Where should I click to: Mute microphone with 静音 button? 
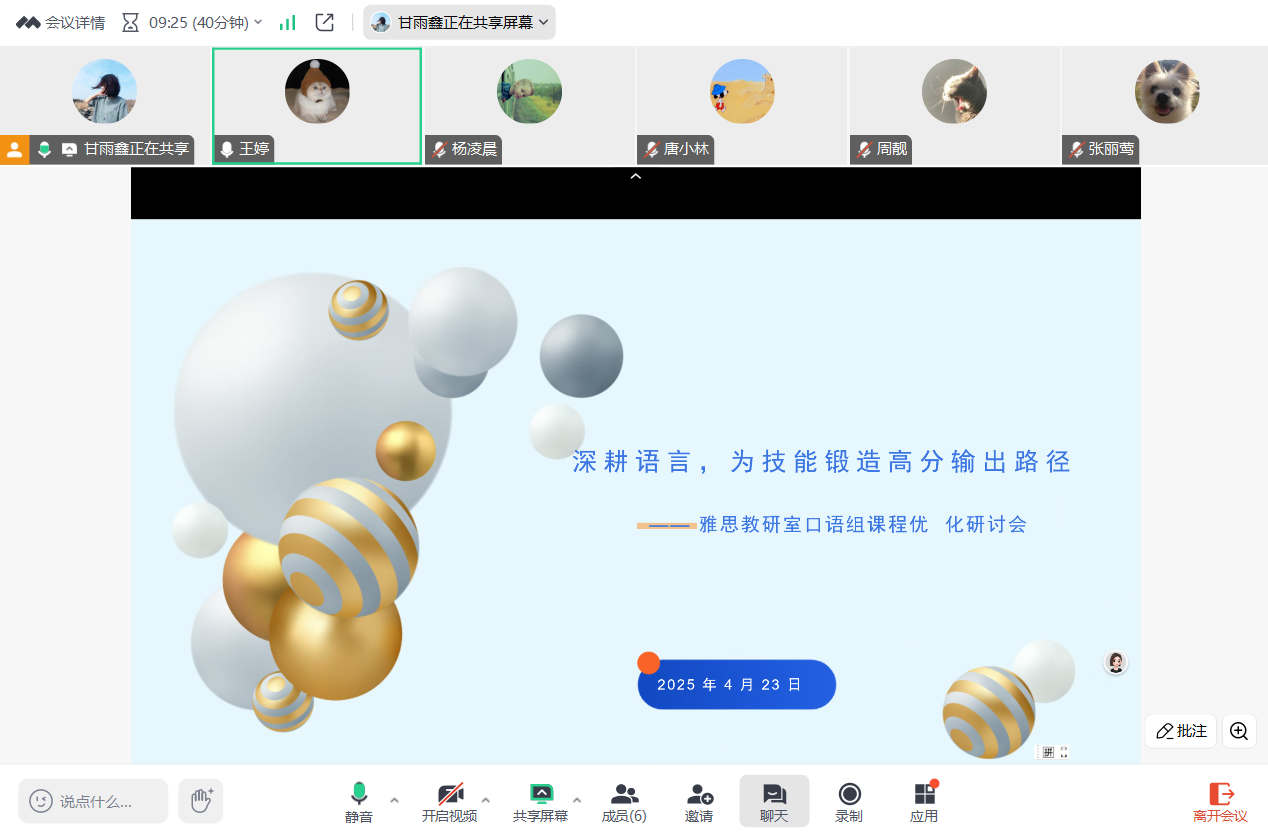coord(359,801)
